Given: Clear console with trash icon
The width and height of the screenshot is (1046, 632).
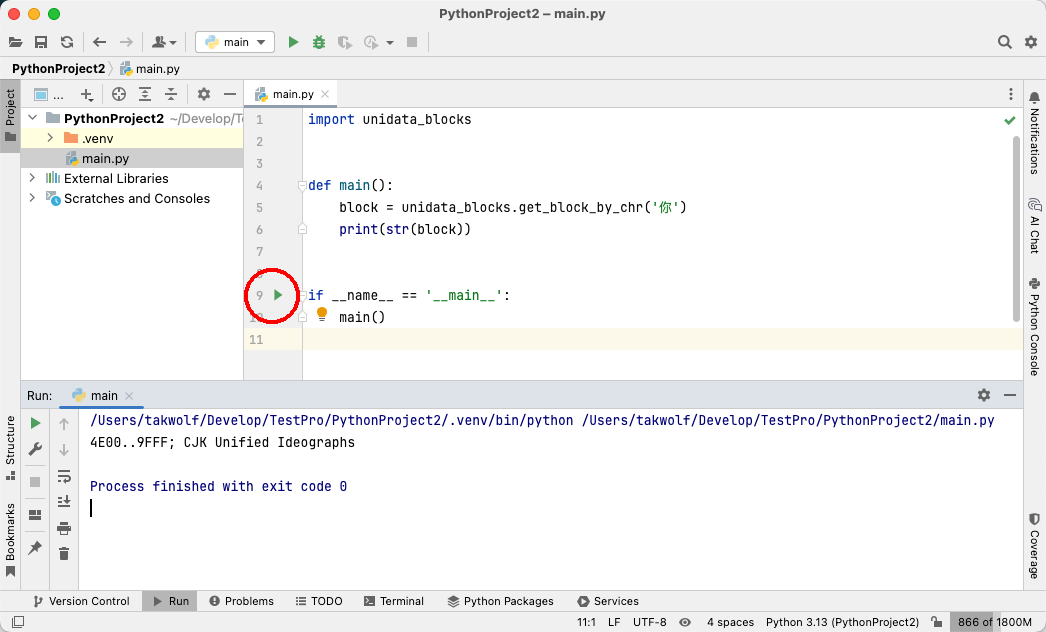Looking at the screenshot, I should point(64,554).
